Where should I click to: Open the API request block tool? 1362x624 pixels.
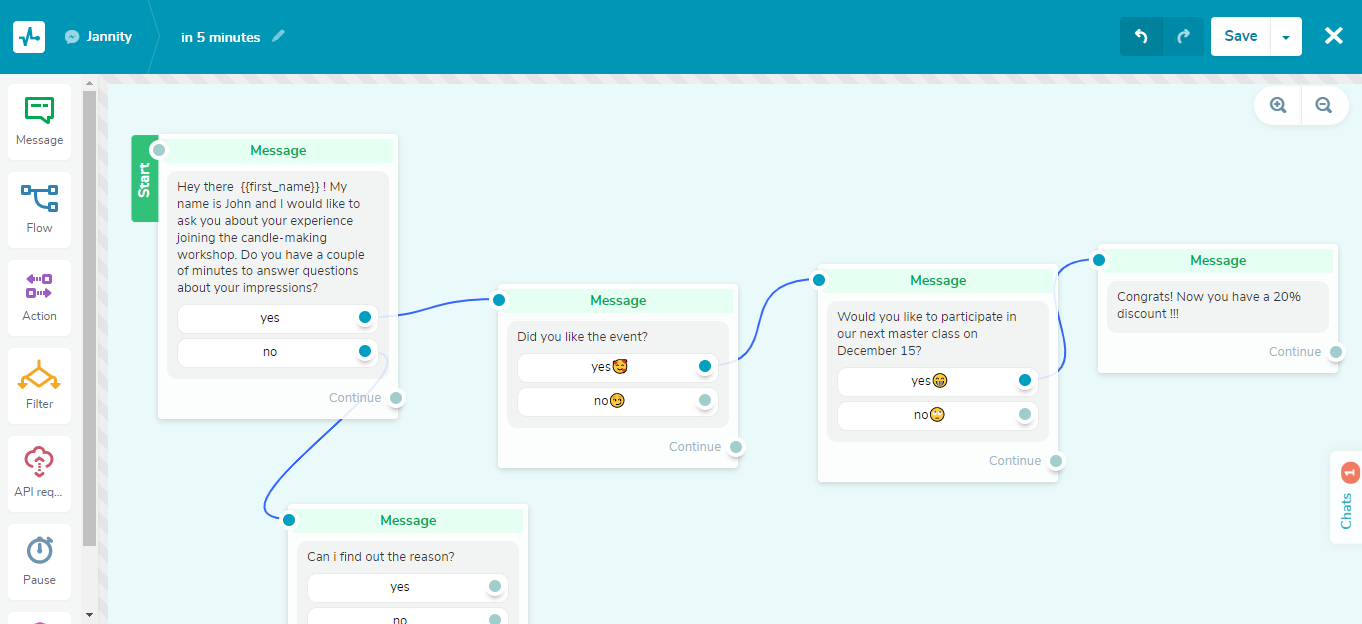39,472
